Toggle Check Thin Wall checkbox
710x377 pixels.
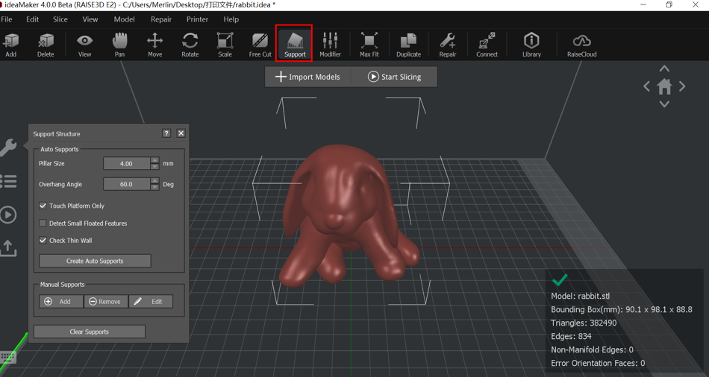[43, 240]
